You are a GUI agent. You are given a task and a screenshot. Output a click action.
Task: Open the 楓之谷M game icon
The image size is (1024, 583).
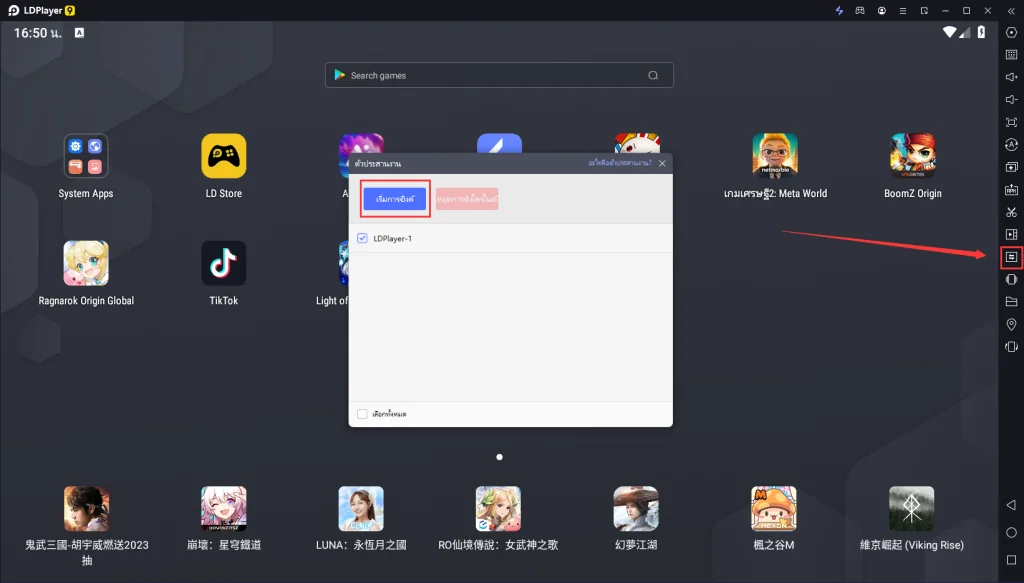774,509
